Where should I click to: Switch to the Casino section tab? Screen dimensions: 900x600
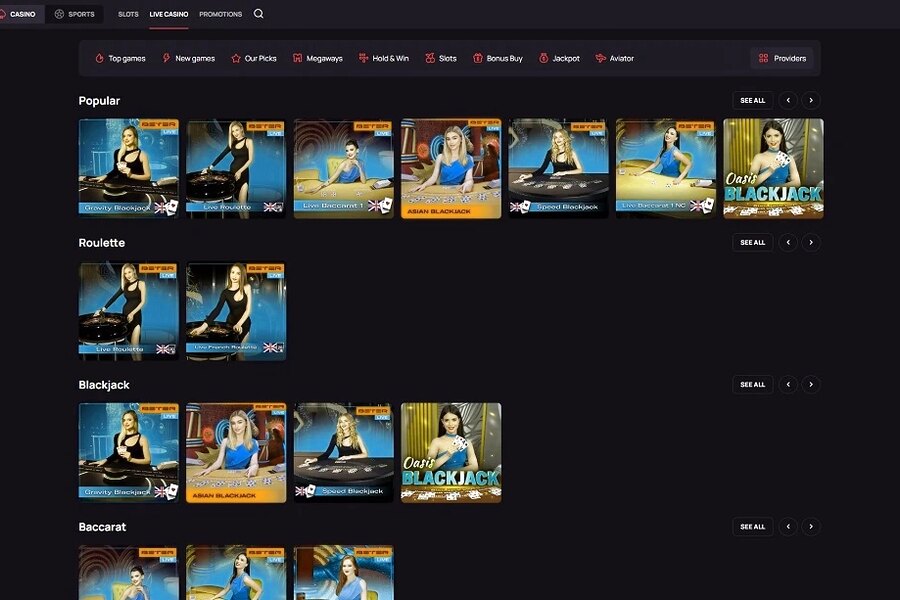pos(21,14)
